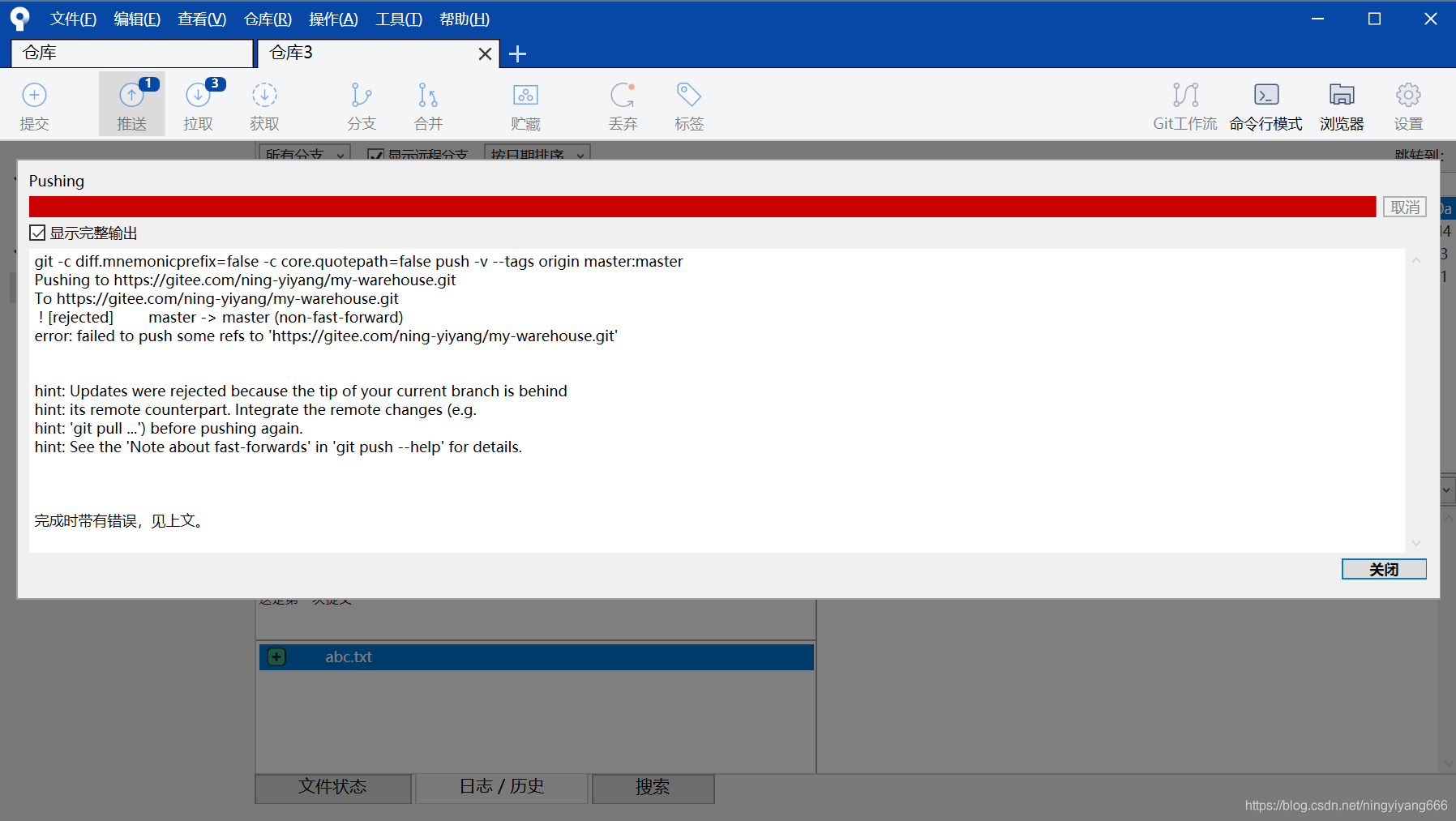Click the 'hint: its remote counterpart' line
The height and width of the screenshot is (821, 1456).
tap(255, 409)
